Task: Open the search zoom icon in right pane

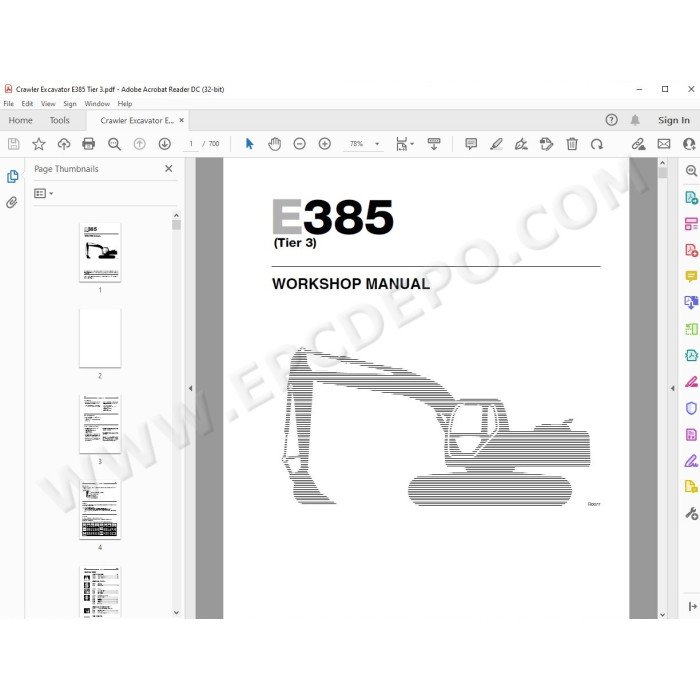Action: [x=691, y=171]
